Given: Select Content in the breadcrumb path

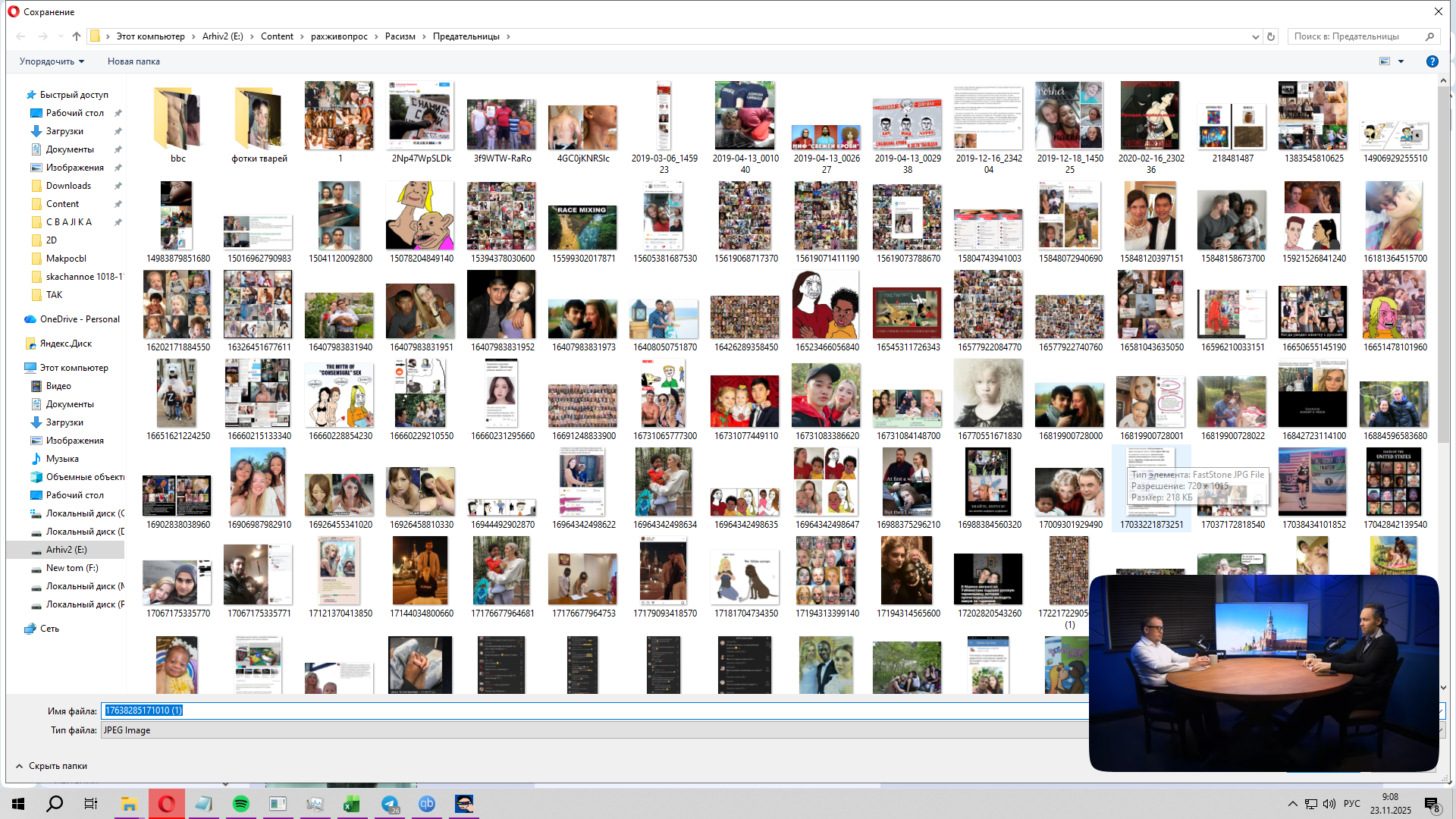Looking at the screenshot, I should click(x=277, y=36).
